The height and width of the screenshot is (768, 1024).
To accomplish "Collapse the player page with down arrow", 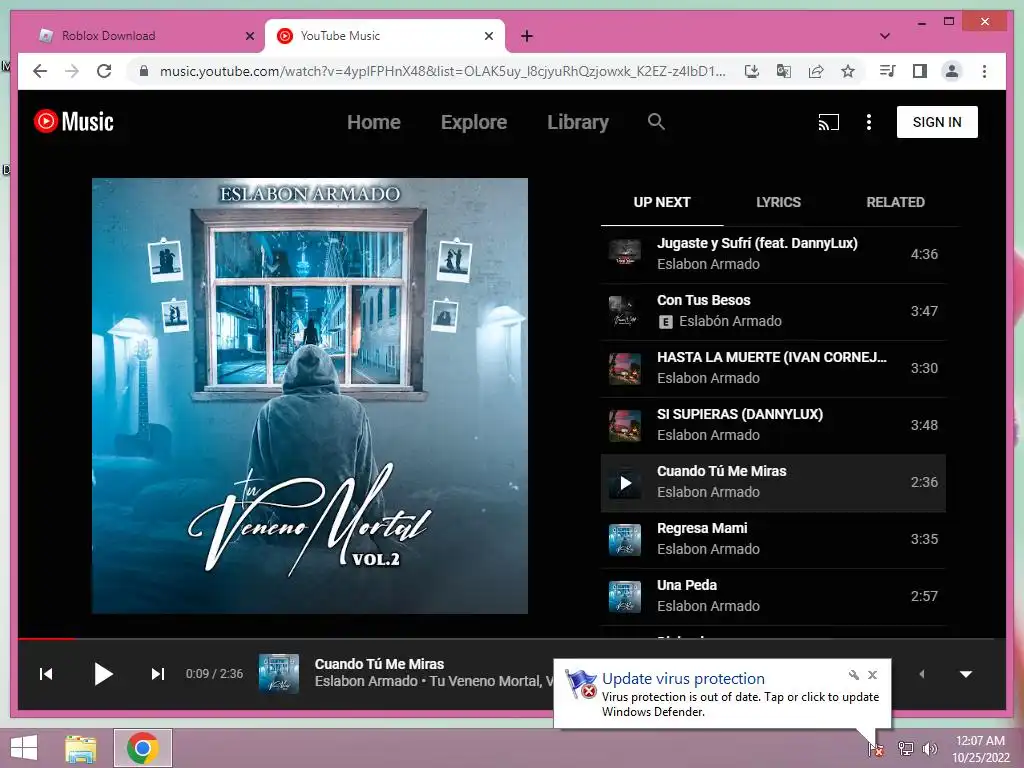I will click(966, 674).
